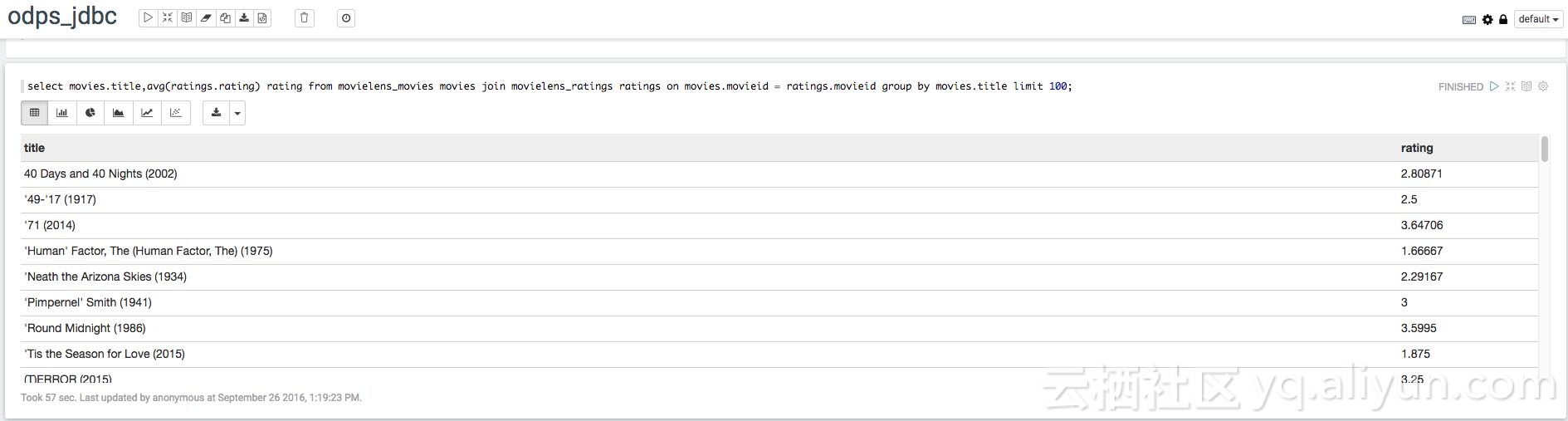Image resolution: width=1568 pixels, height=421 pixels.
Task: Run all paragraphs in the notebook
Action: click(148, 17)
